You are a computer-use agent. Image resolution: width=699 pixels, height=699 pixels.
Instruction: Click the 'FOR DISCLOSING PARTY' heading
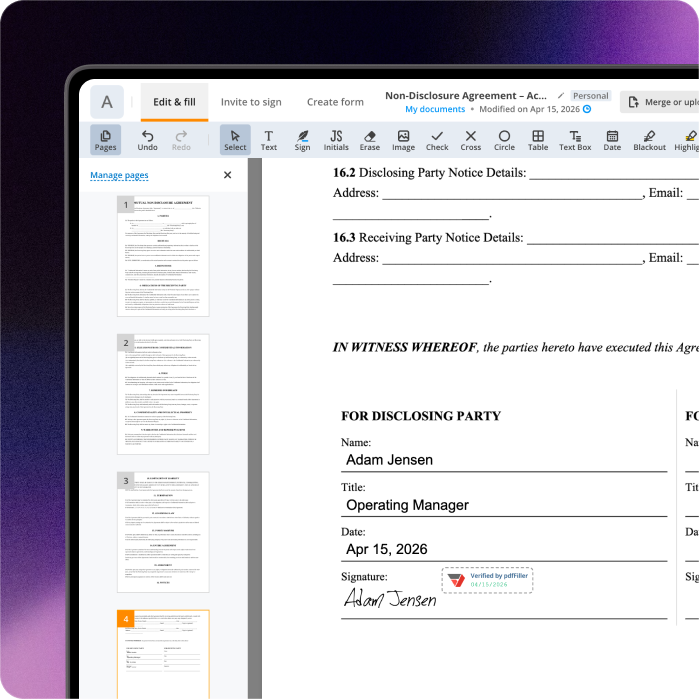coord(421,416)
